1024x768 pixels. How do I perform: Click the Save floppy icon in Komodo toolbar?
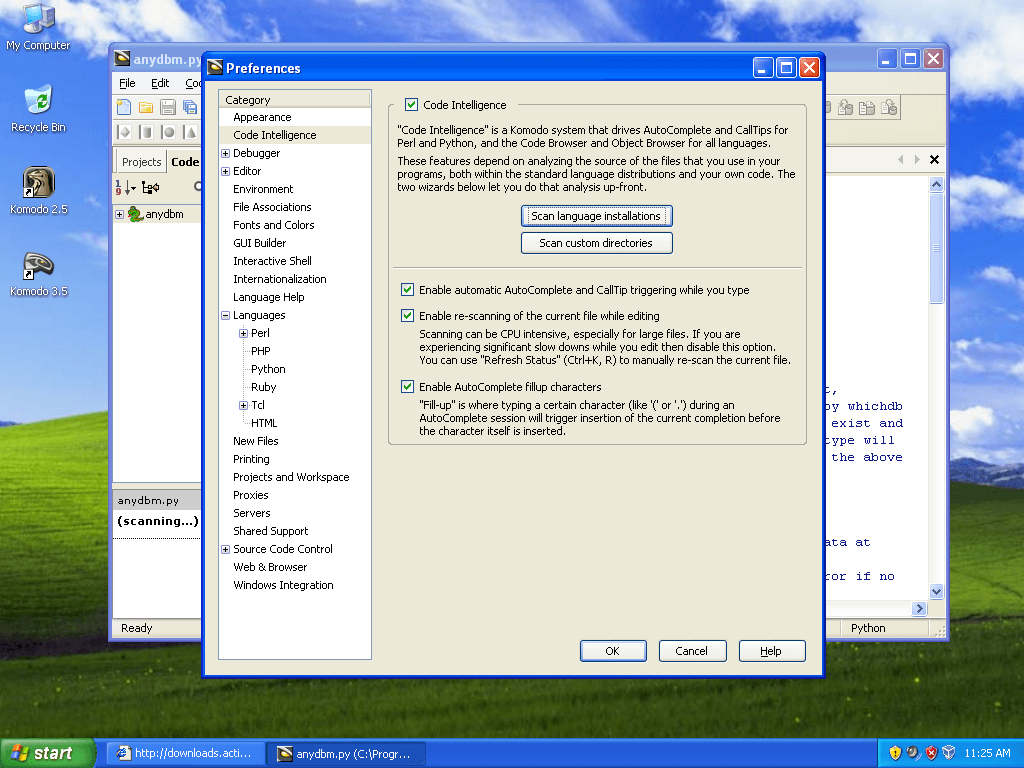pos(168,107)
